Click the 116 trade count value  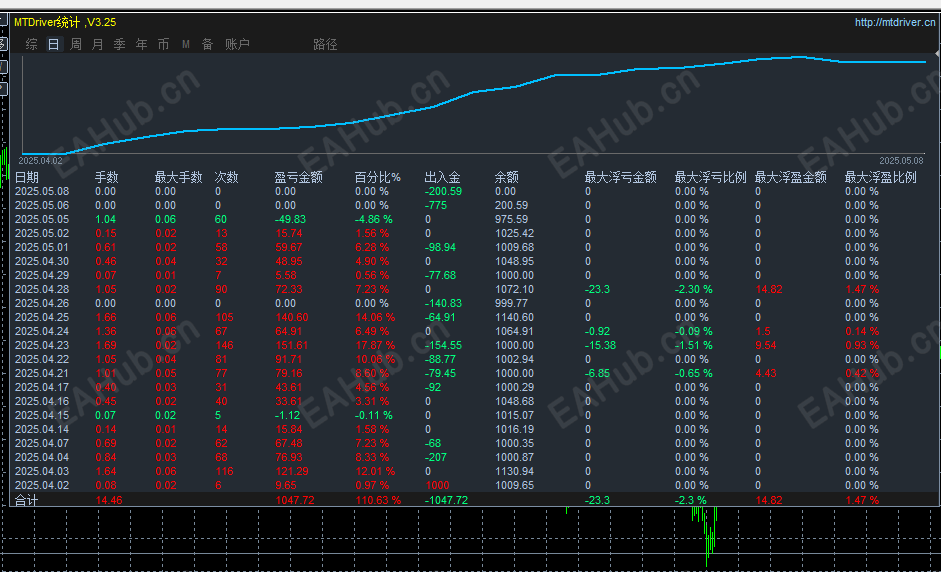[224, 471]
